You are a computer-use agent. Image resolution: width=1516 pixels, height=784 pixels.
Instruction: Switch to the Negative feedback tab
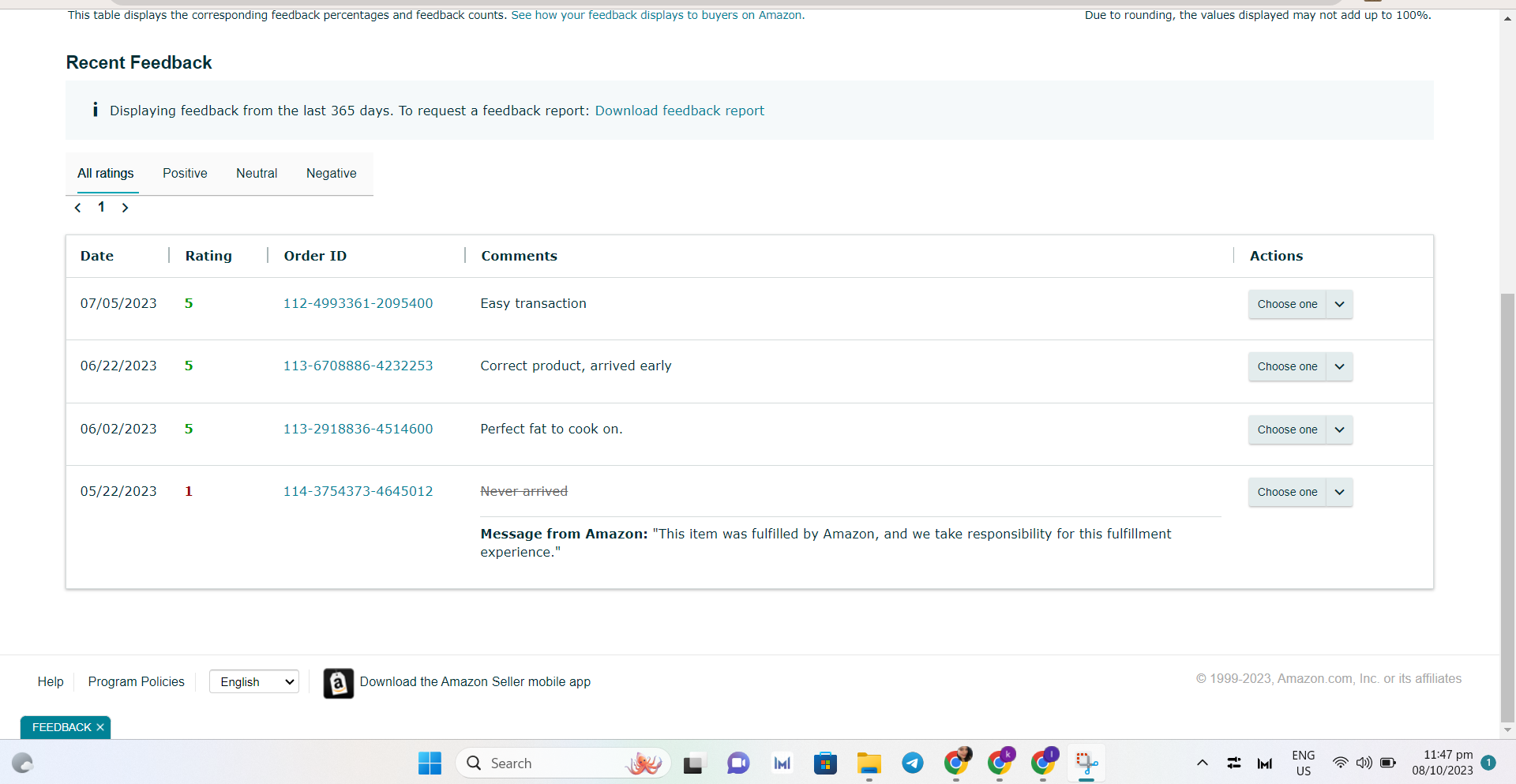tap(331, 174)
